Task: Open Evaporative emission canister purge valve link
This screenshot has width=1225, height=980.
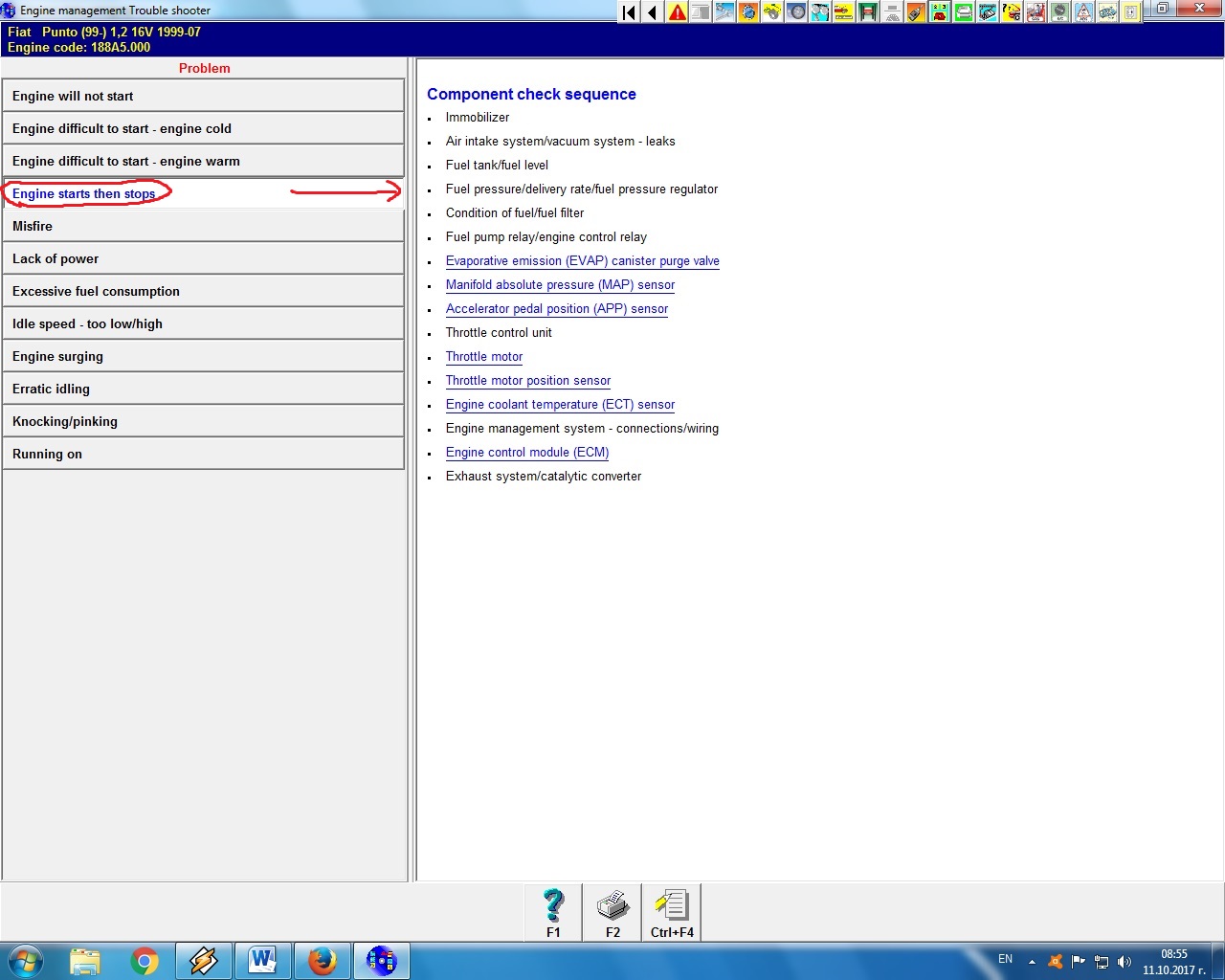Action: (582, 261)
